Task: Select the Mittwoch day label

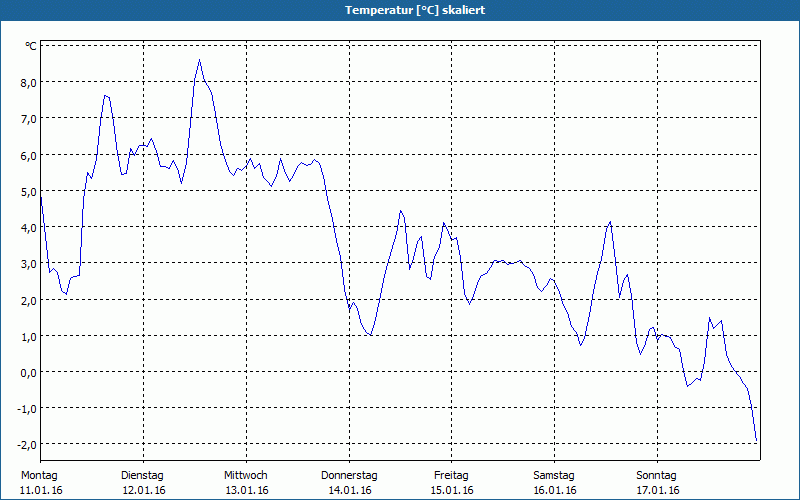Action: (245, 475)
